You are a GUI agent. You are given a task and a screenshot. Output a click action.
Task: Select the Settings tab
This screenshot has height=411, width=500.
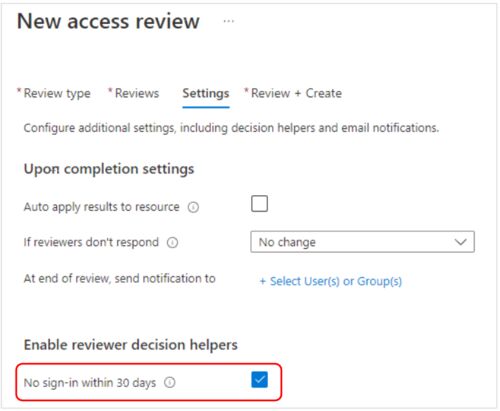pos(206,93)
